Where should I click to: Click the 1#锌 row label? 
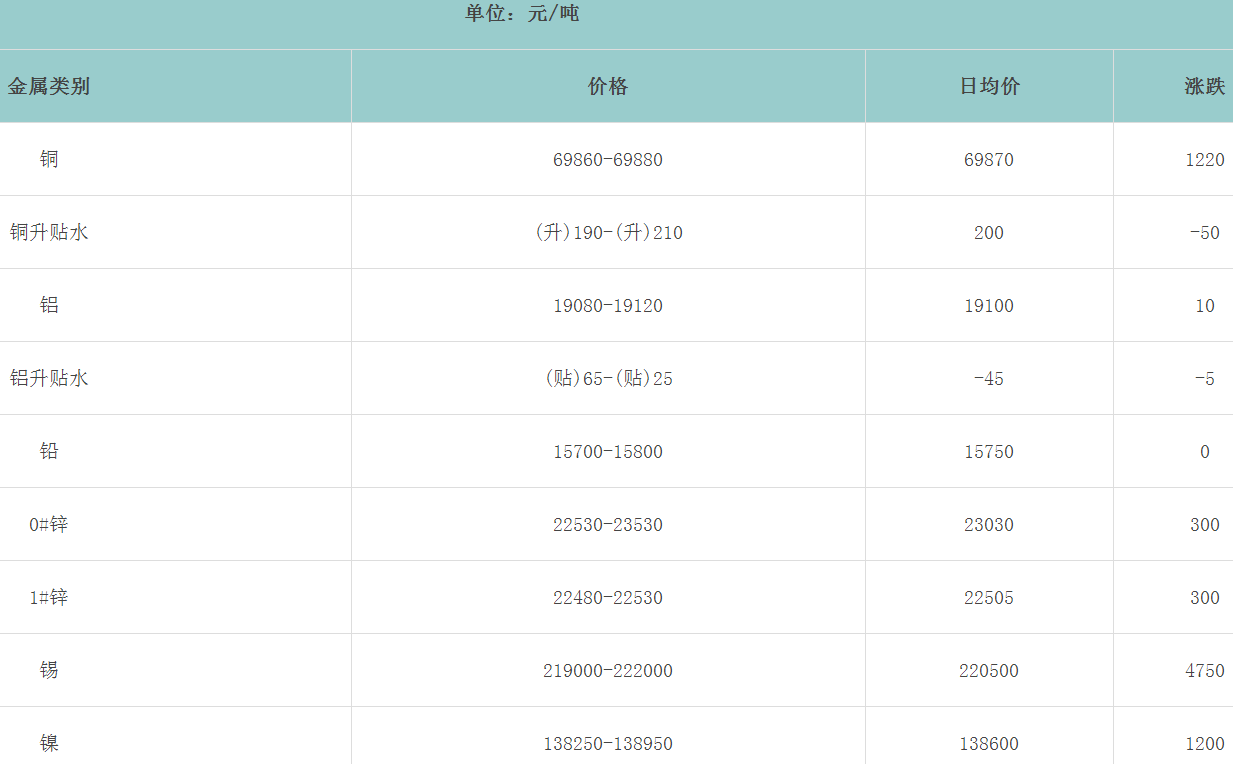49,597
